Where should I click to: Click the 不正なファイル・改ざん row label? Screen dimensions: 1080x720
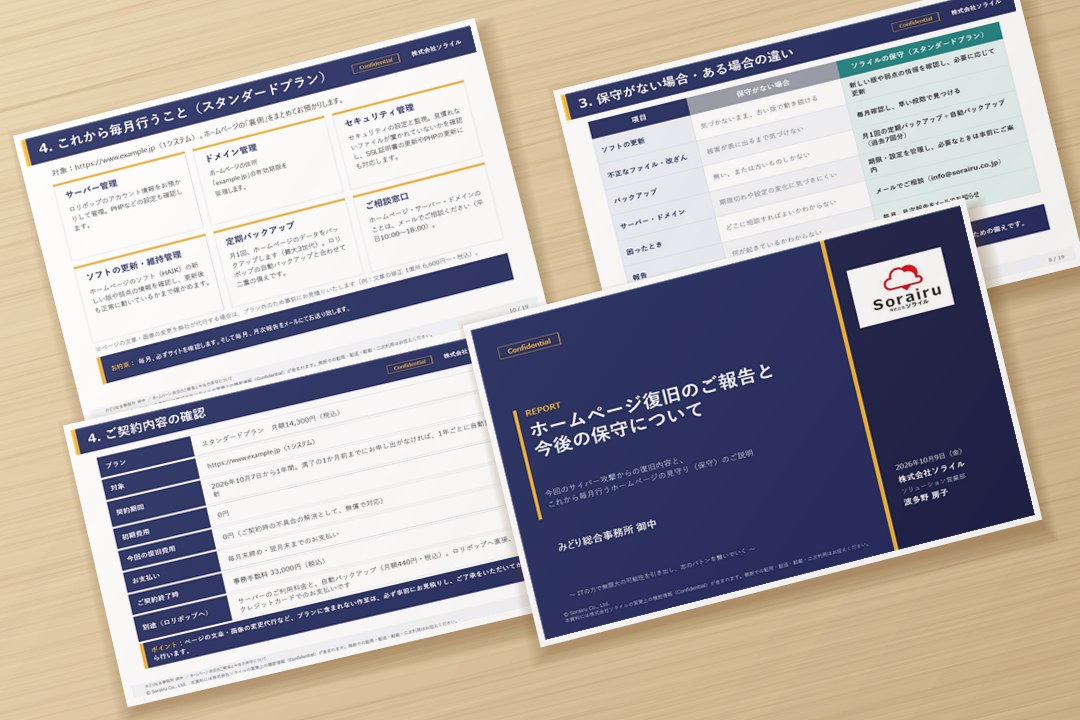(x=647, y=165)
